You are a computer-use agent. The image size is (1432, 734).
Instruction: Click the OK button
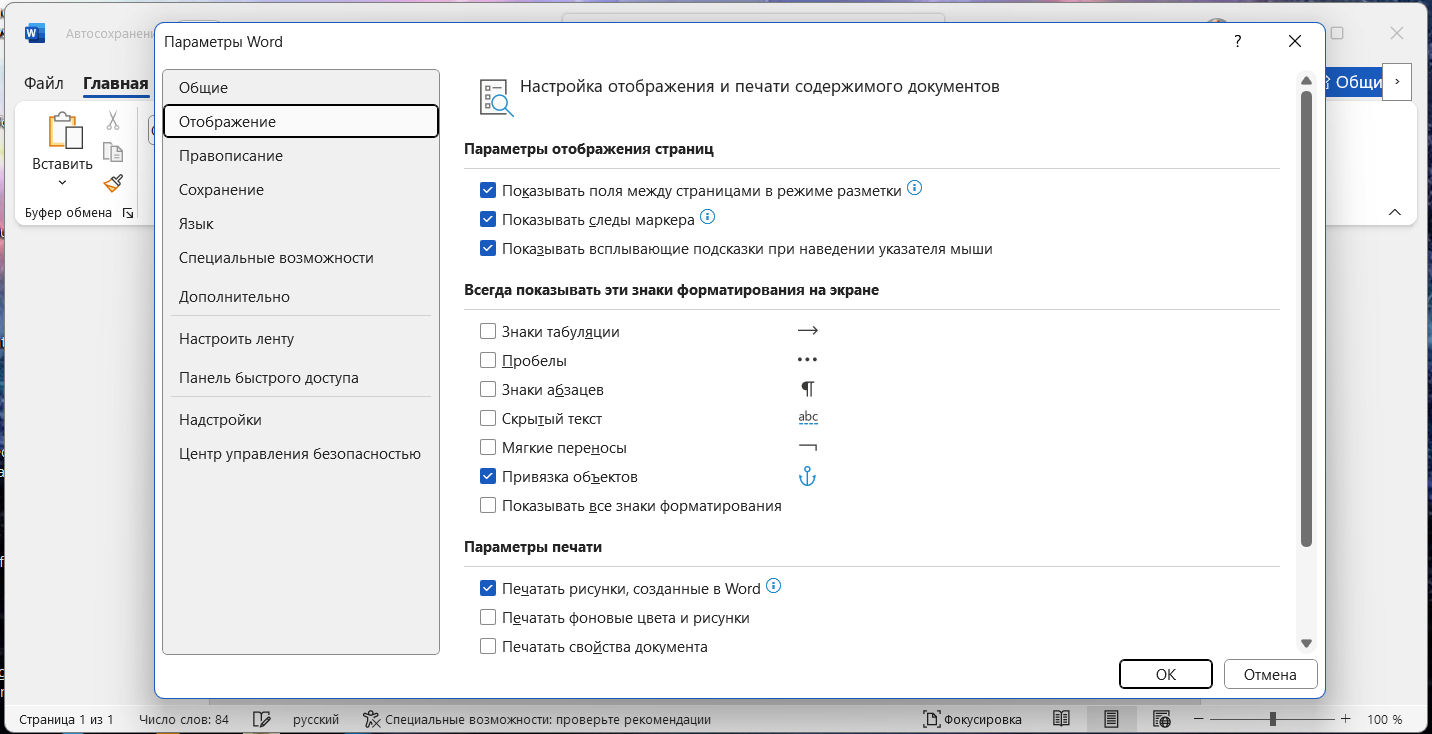point(1165,674)
